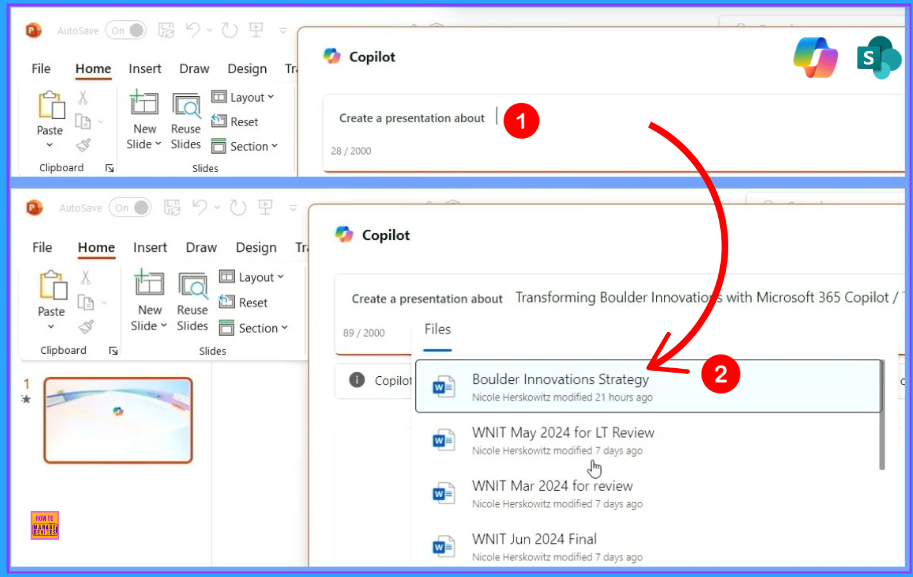
Task: Click Format Painter brush in top window
Action: tap(83, 144)
